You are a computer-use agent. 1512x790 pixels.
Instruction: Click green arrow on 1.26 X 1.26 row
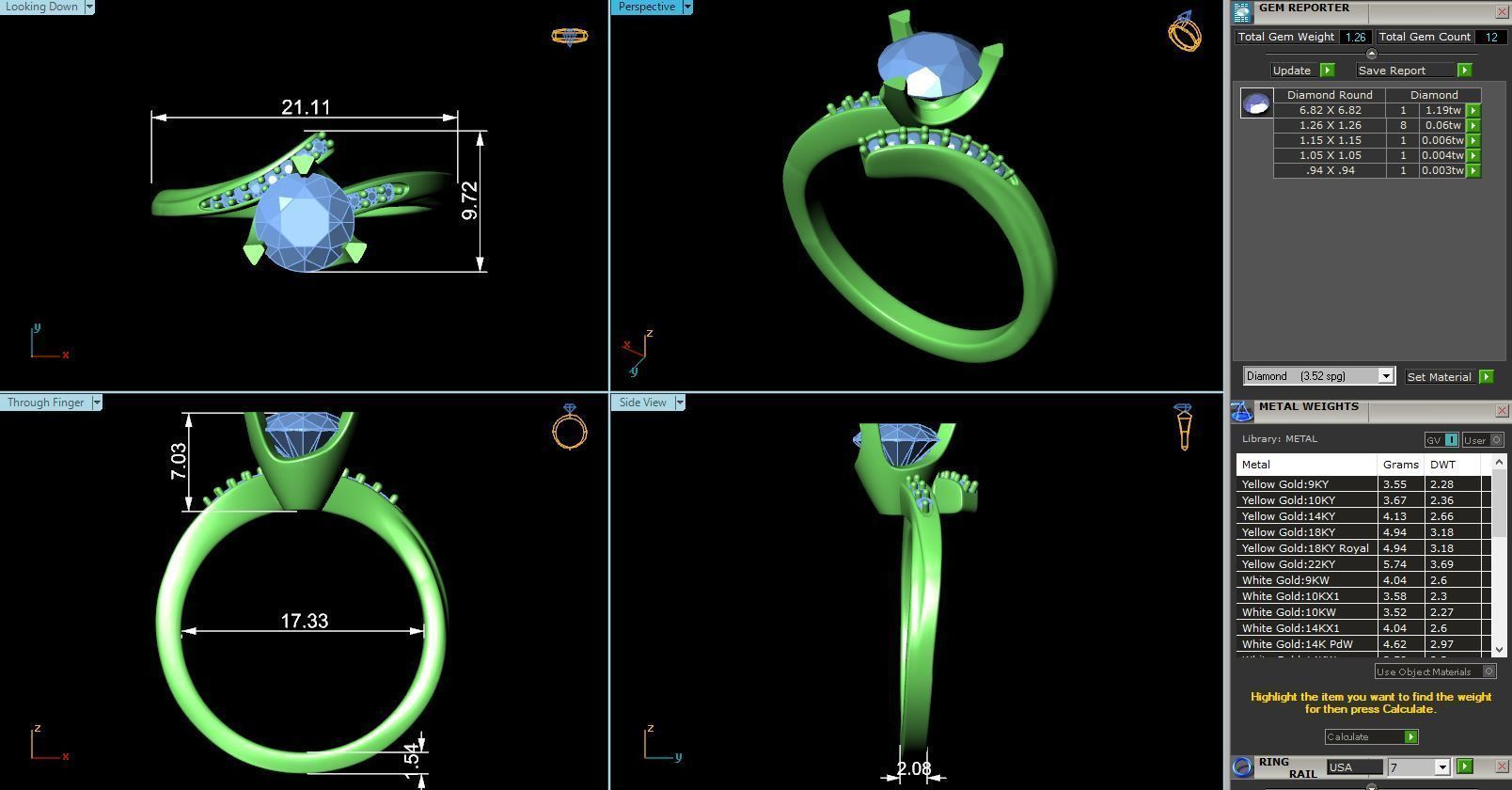[x=1473, y=125]
